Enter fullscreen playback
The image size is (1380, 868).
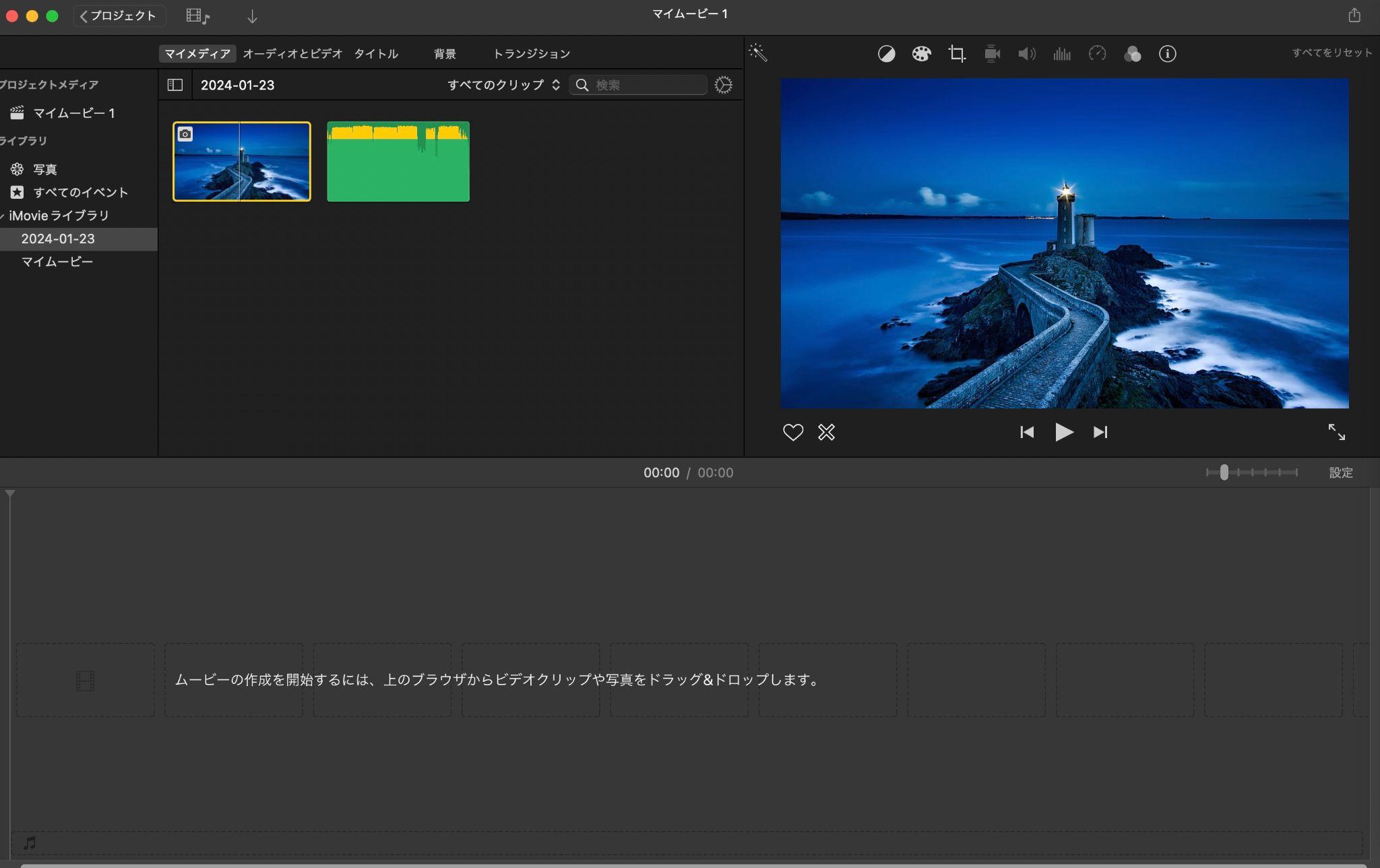pyautogui.click(x=1336, y=432)
